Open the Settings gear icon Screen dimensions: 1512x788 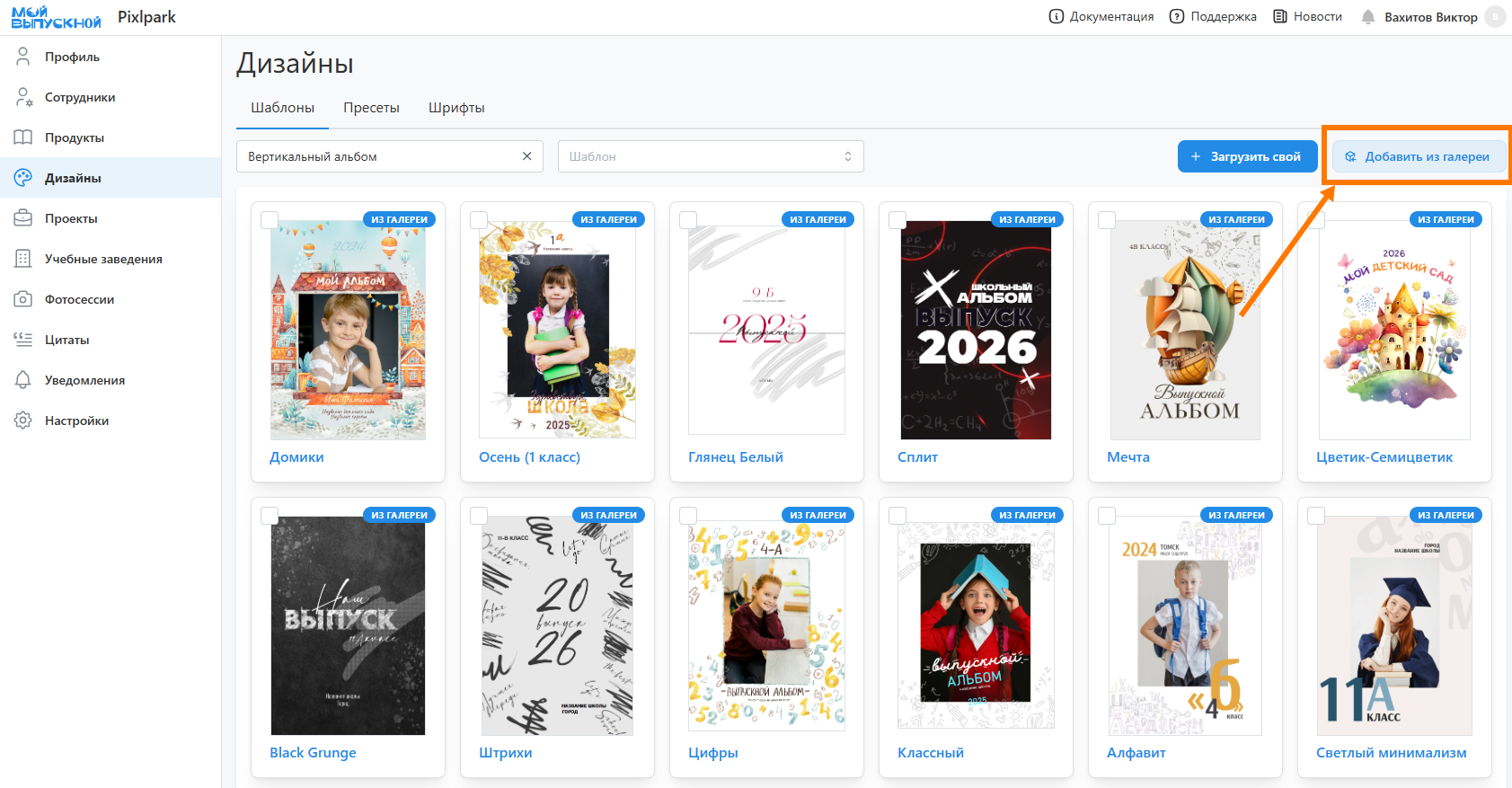pos(23,421)
